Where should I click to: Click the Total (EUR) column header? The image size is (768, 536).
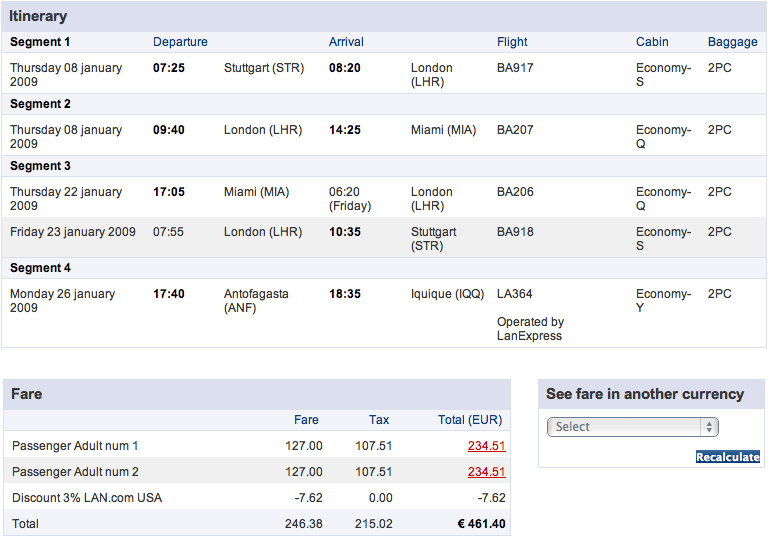click(470, 420)
